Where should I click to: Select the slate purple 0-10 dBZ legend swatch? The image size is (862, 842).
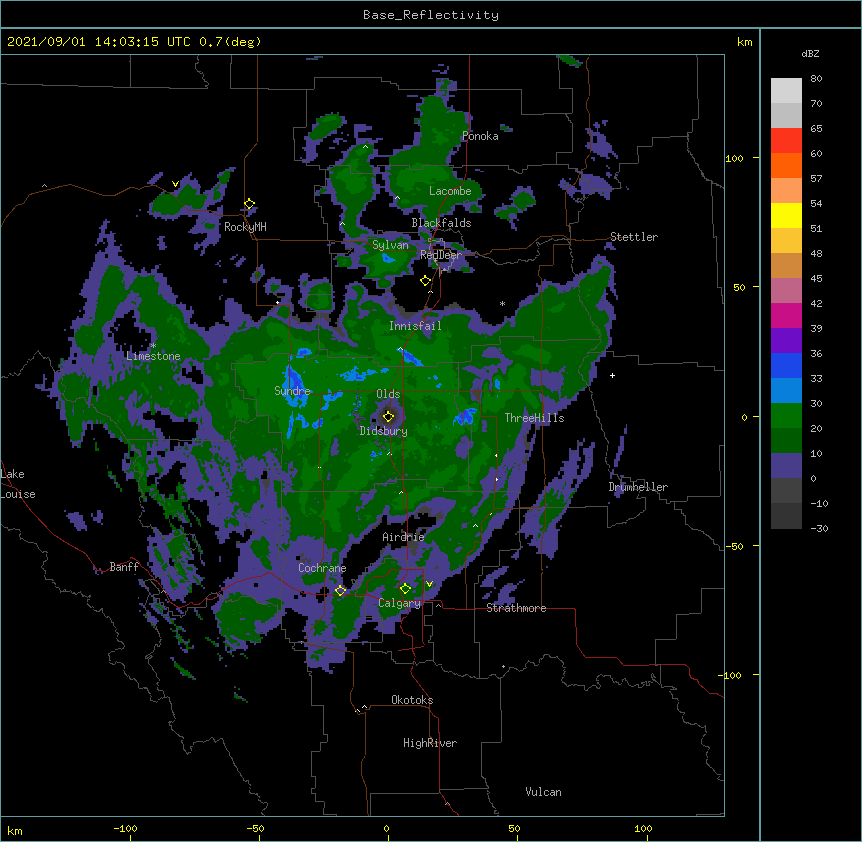tap(786, 466)
